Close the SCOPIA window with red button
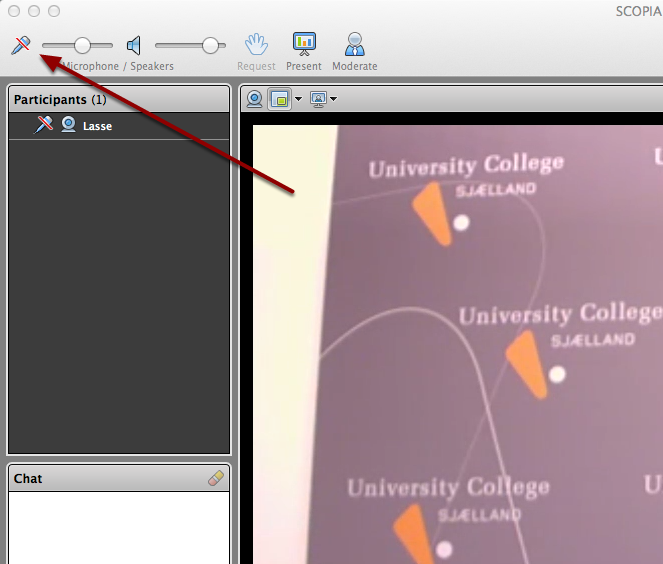Image resolution: width=663 pixels, height=564 pixels. coord(14,11)
